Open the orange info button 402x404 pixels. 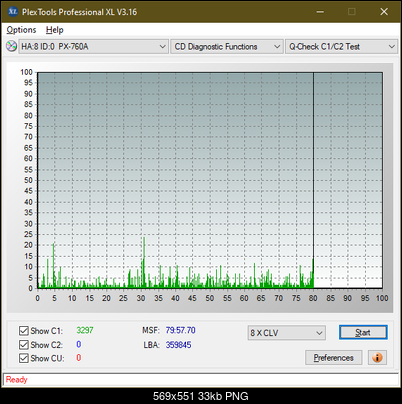(x=377, y=358)
